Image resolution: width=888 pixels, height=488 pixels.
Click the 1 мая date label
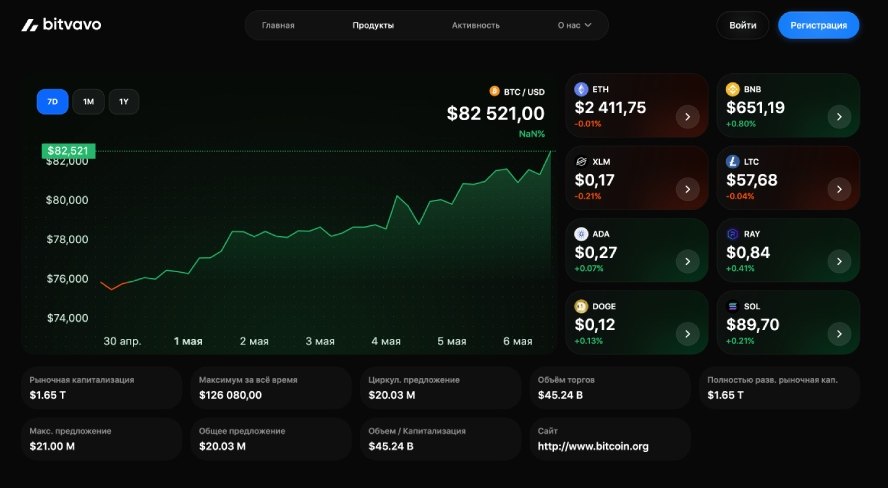(x=188, y=341)
